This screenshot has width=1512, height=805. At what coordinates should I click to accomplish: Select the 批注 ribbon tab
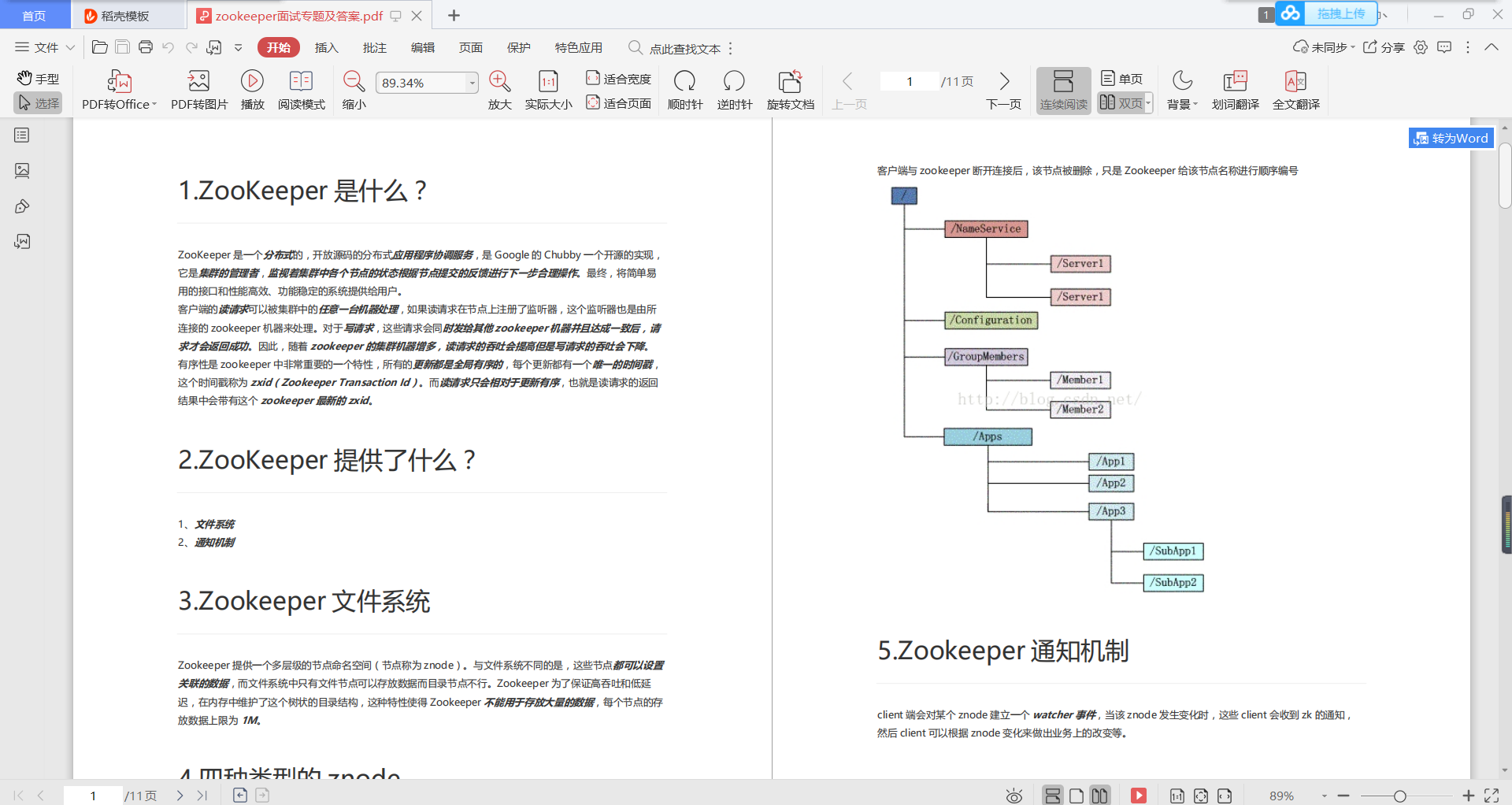(374, 47)
